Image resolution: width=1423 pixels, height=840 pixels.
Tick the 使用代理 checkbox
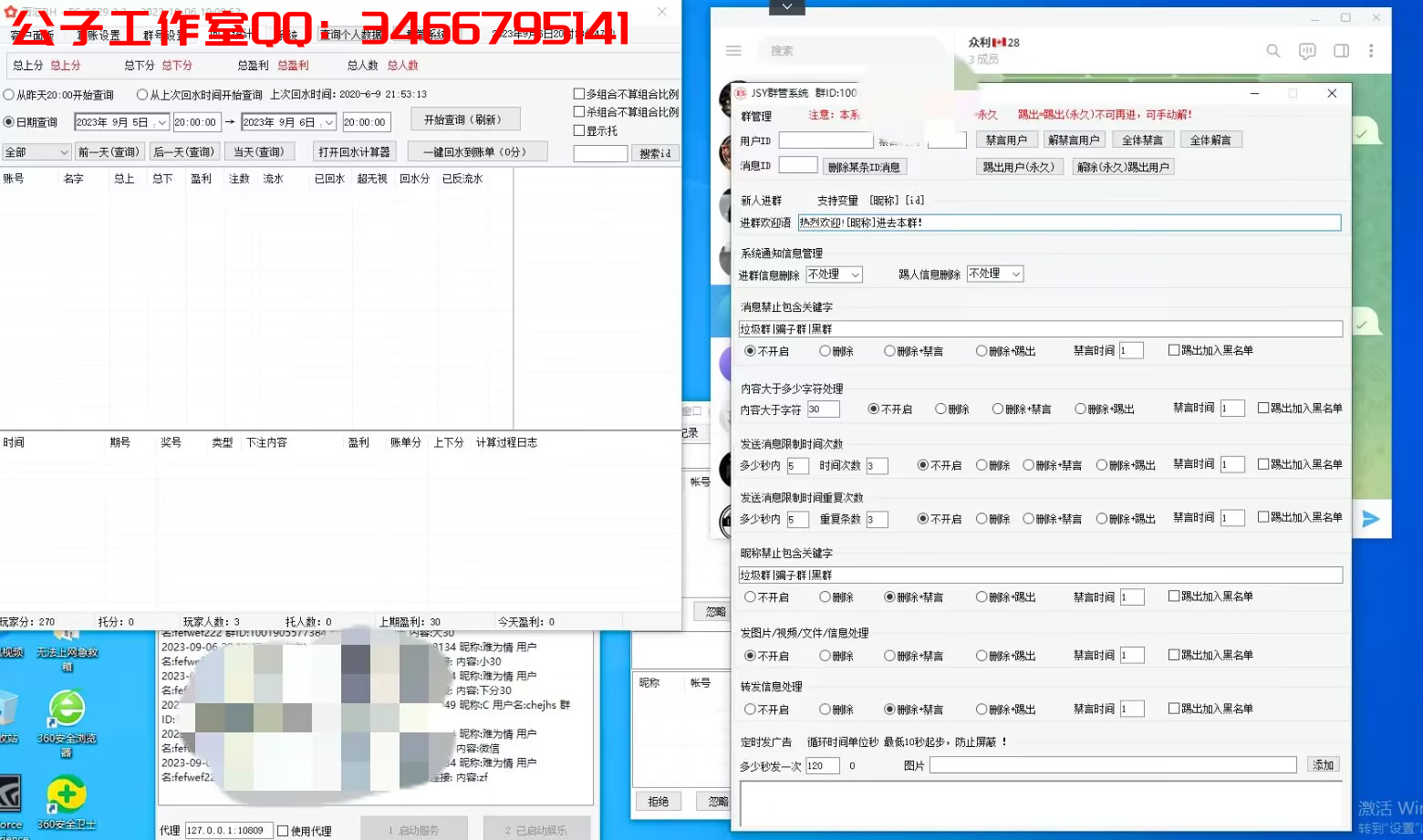click(x=283, y=831)
